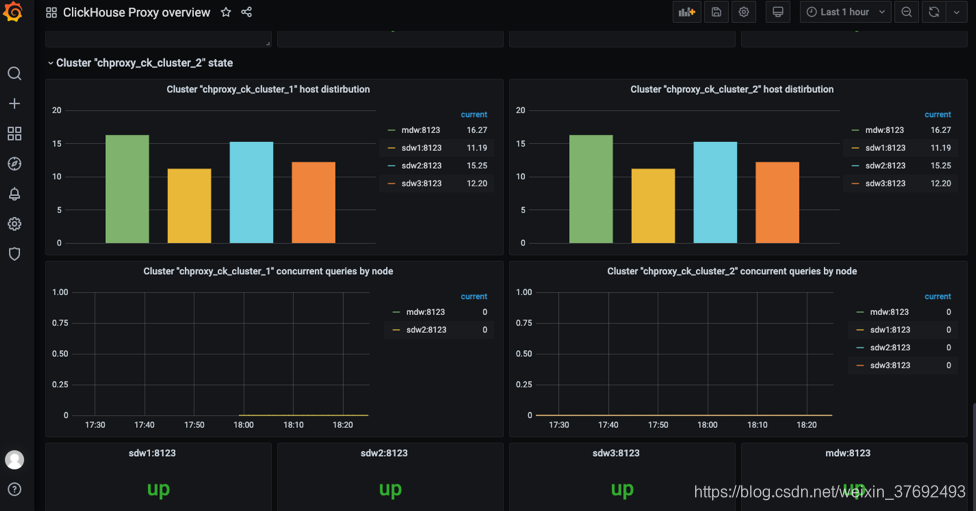Open the Last 1 hour time picker
The width and height of the screenshot is (976, 511).
click(846, 12)
